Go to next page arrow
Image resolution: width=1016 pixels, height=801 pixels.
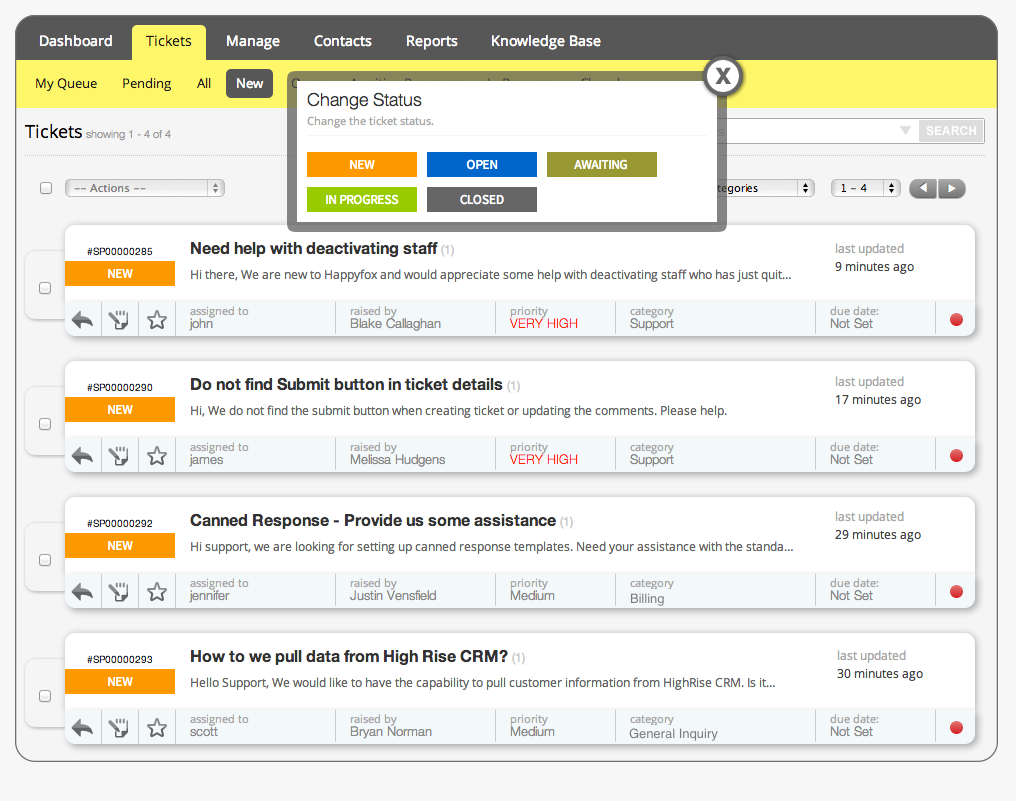pos(951,188)
